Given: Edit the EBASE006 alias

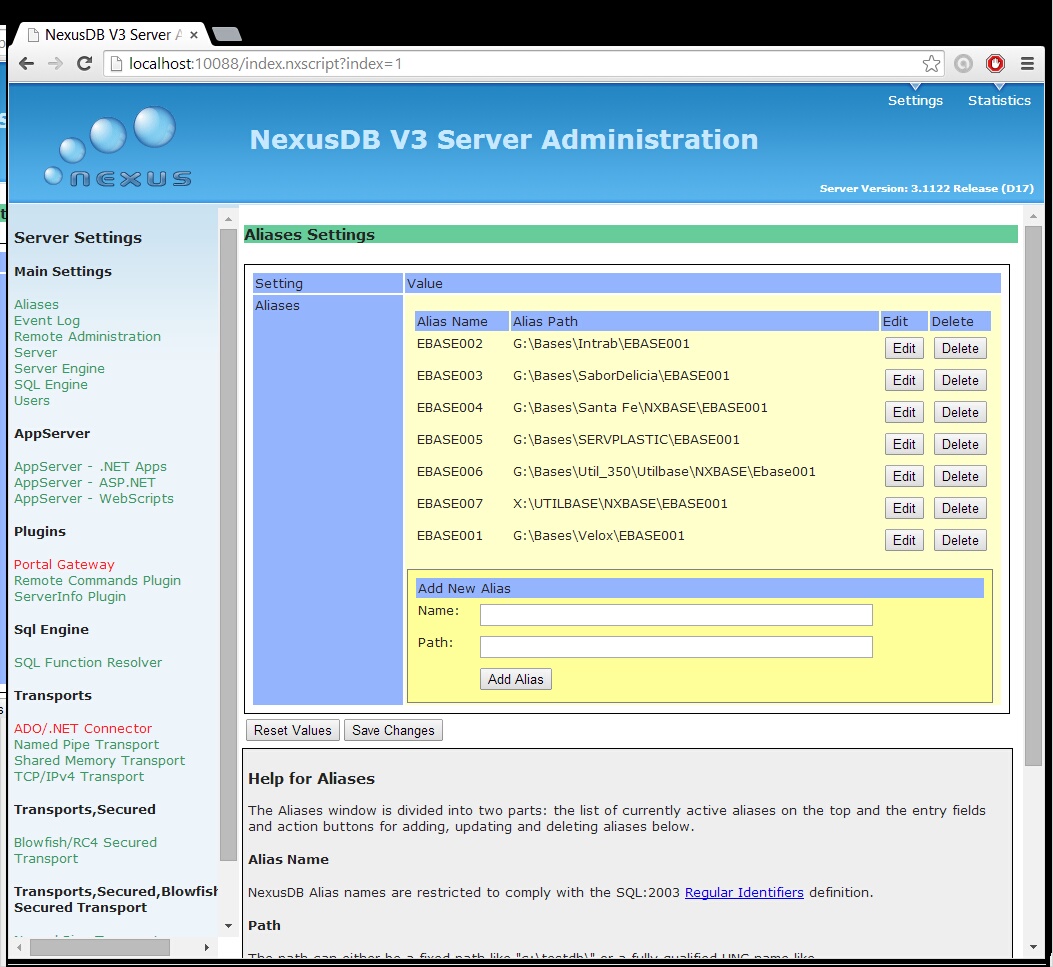Looking at the screenshot, I should coord(904,476).
